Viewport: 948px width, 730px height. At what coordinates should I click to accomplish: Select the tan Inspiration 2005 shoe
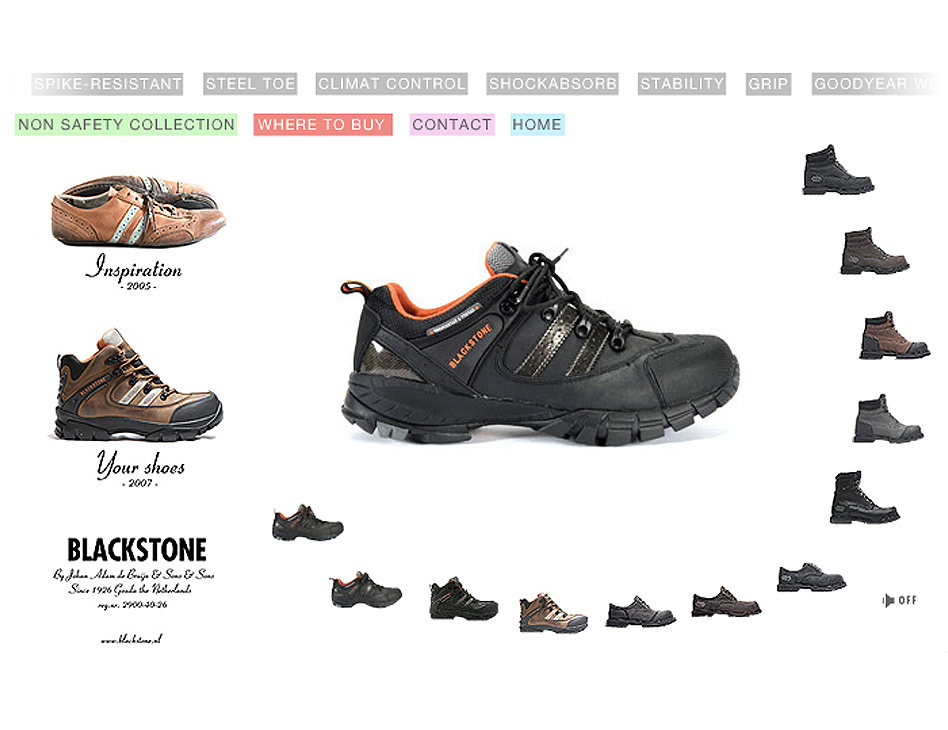pyautogui.click(x=138, y=210)
